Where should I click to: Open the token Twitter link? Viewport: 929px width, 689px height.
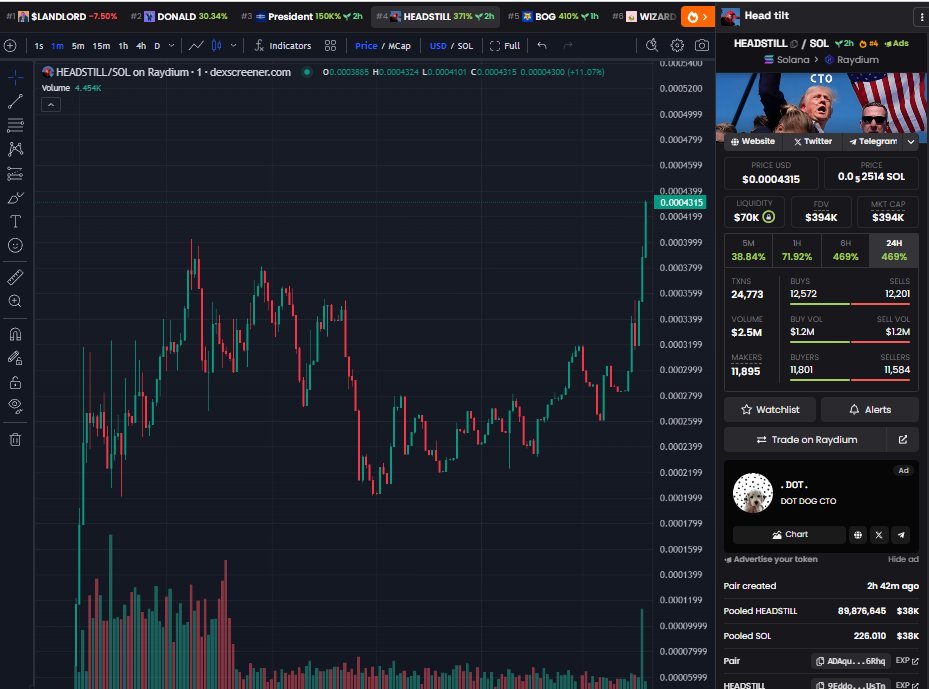coord(813,142)
